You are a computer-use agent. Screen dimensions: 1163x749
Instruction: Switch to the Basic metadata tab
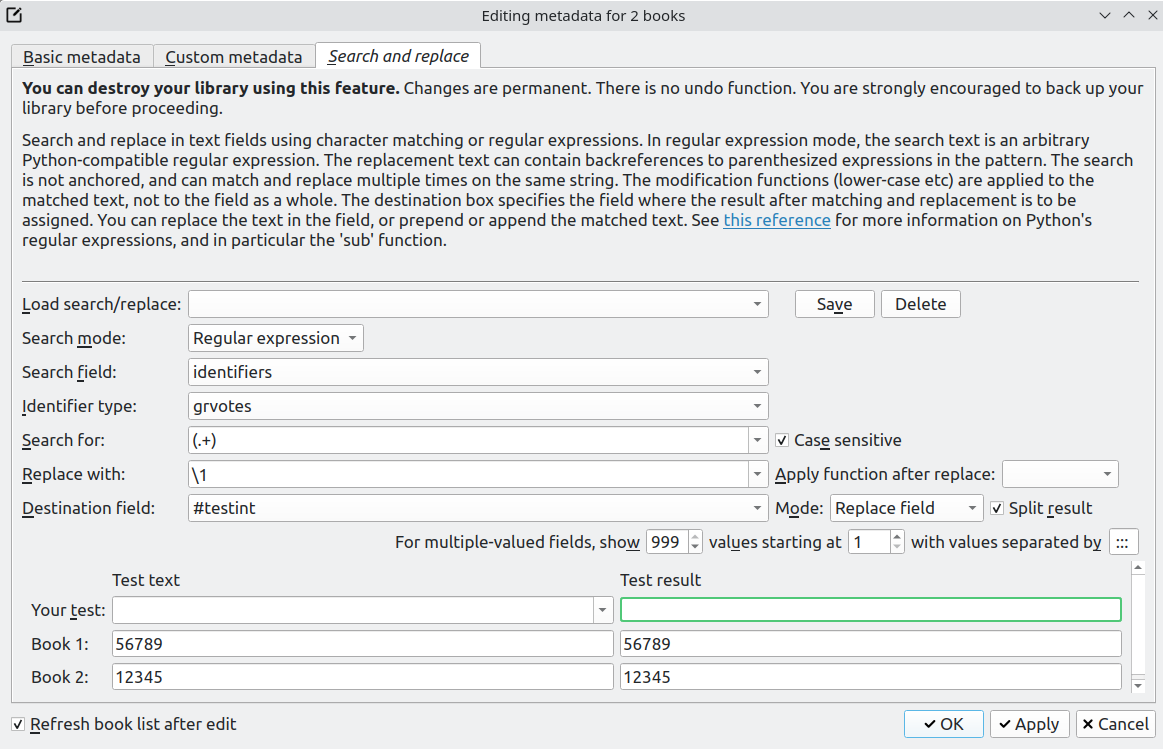click(82, 57)
